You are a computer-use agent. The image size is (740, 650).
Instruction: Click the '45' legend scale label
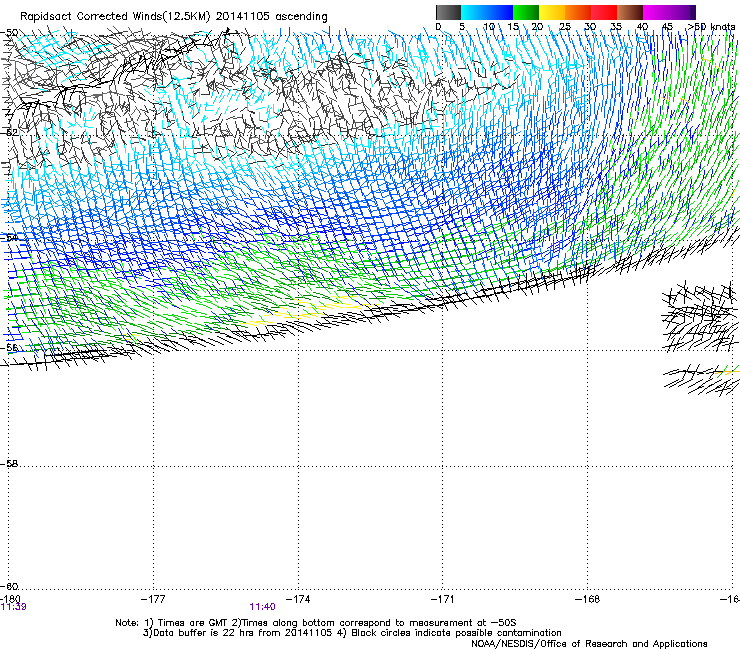coord(667,27)
